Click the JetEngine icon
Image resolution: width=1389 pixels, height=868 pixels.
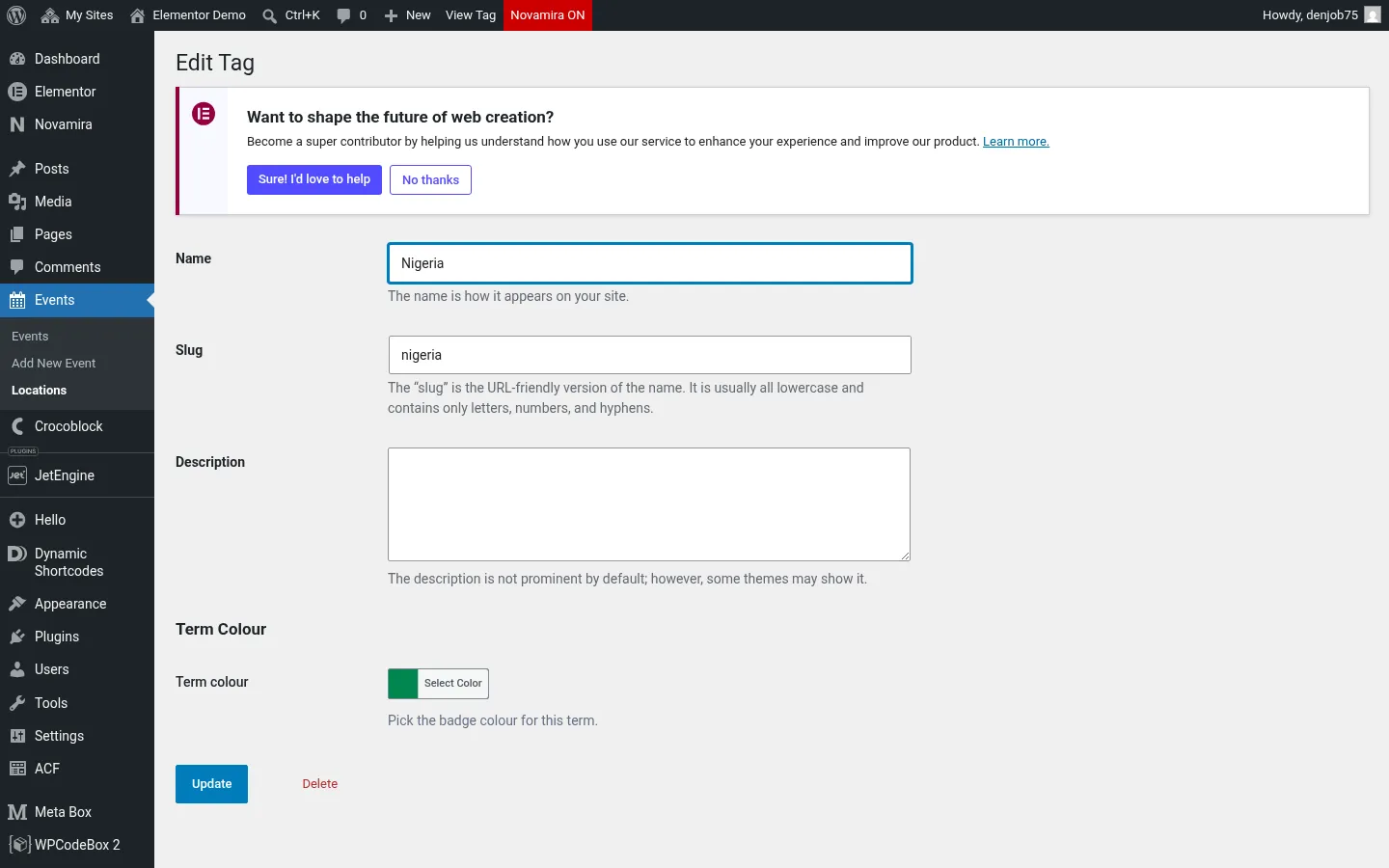[17, 475]
